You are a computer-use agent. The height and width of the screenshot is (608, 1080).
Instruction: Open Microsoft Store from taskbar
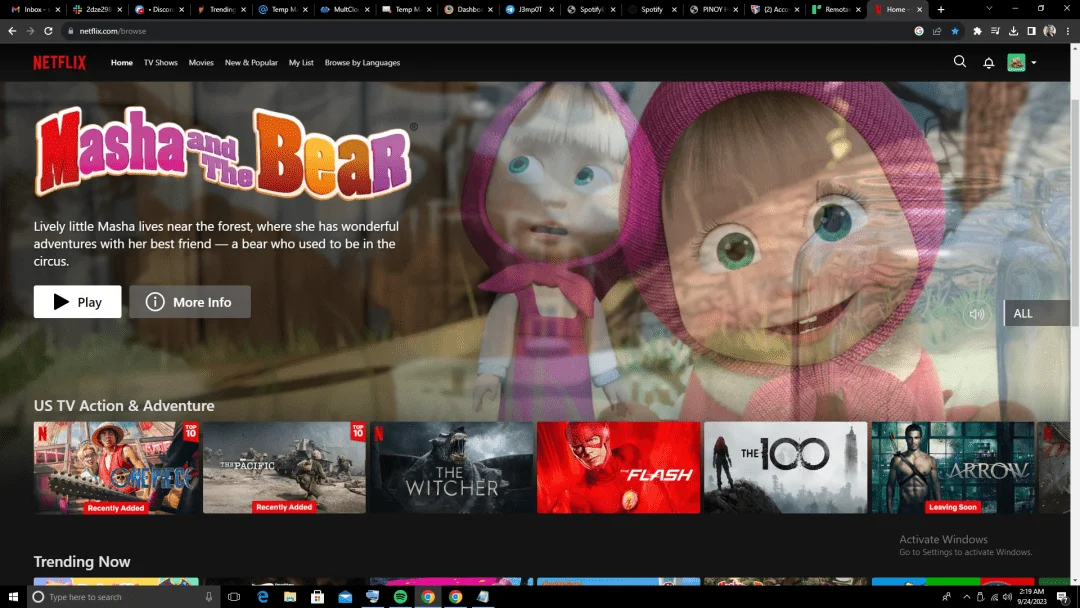tap(318, 597)
